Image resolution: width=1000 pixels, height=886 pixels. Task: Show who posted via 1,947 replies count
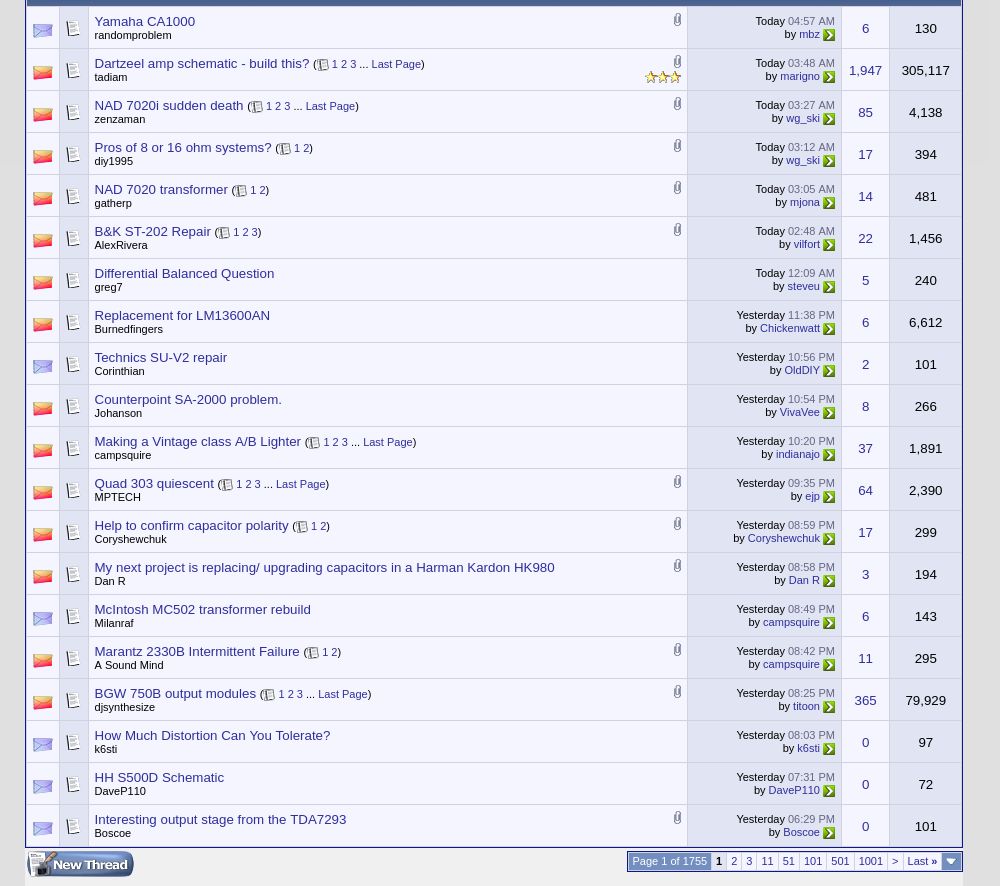click(865, 71)
